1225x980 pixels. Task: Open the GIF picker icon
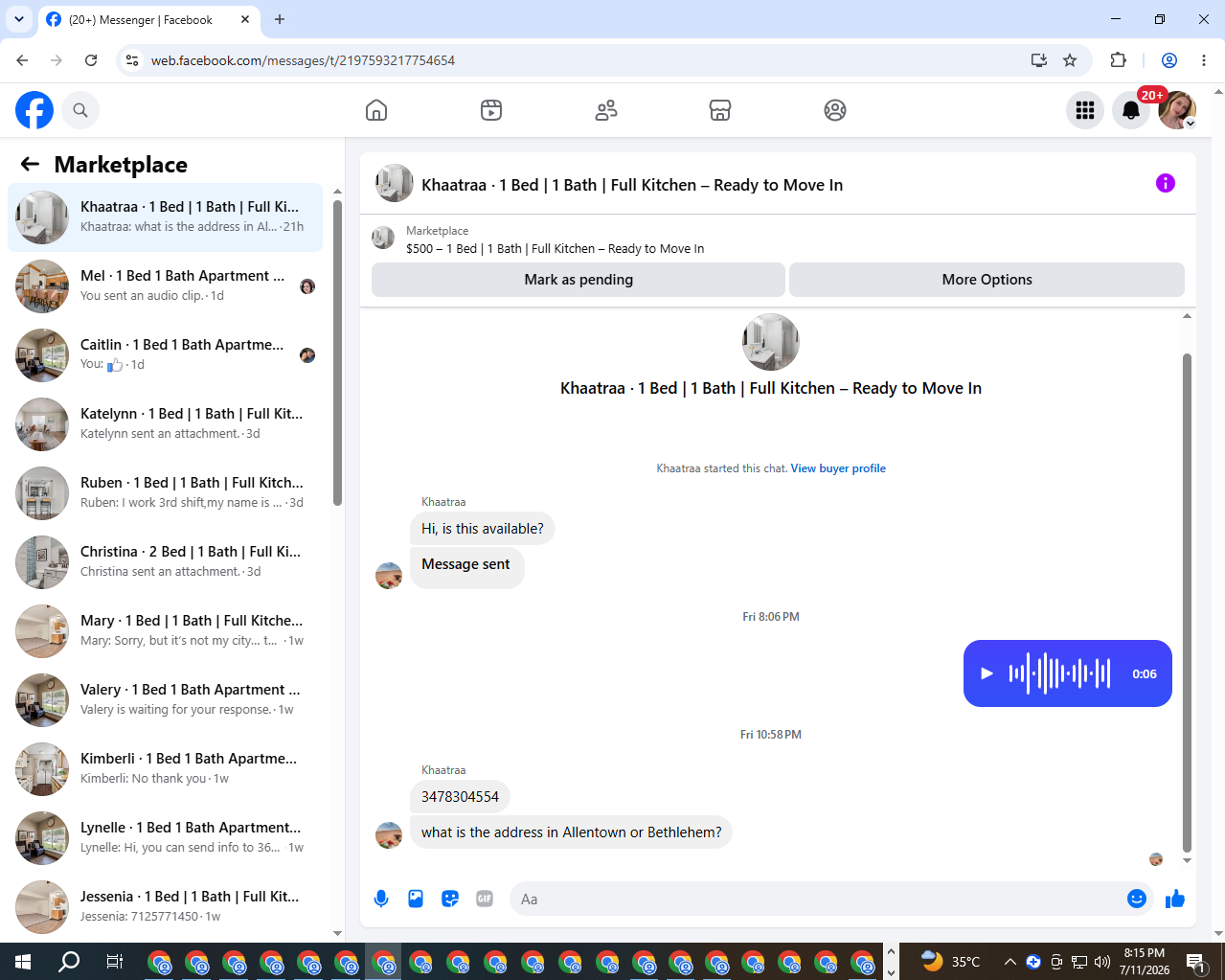485,899
